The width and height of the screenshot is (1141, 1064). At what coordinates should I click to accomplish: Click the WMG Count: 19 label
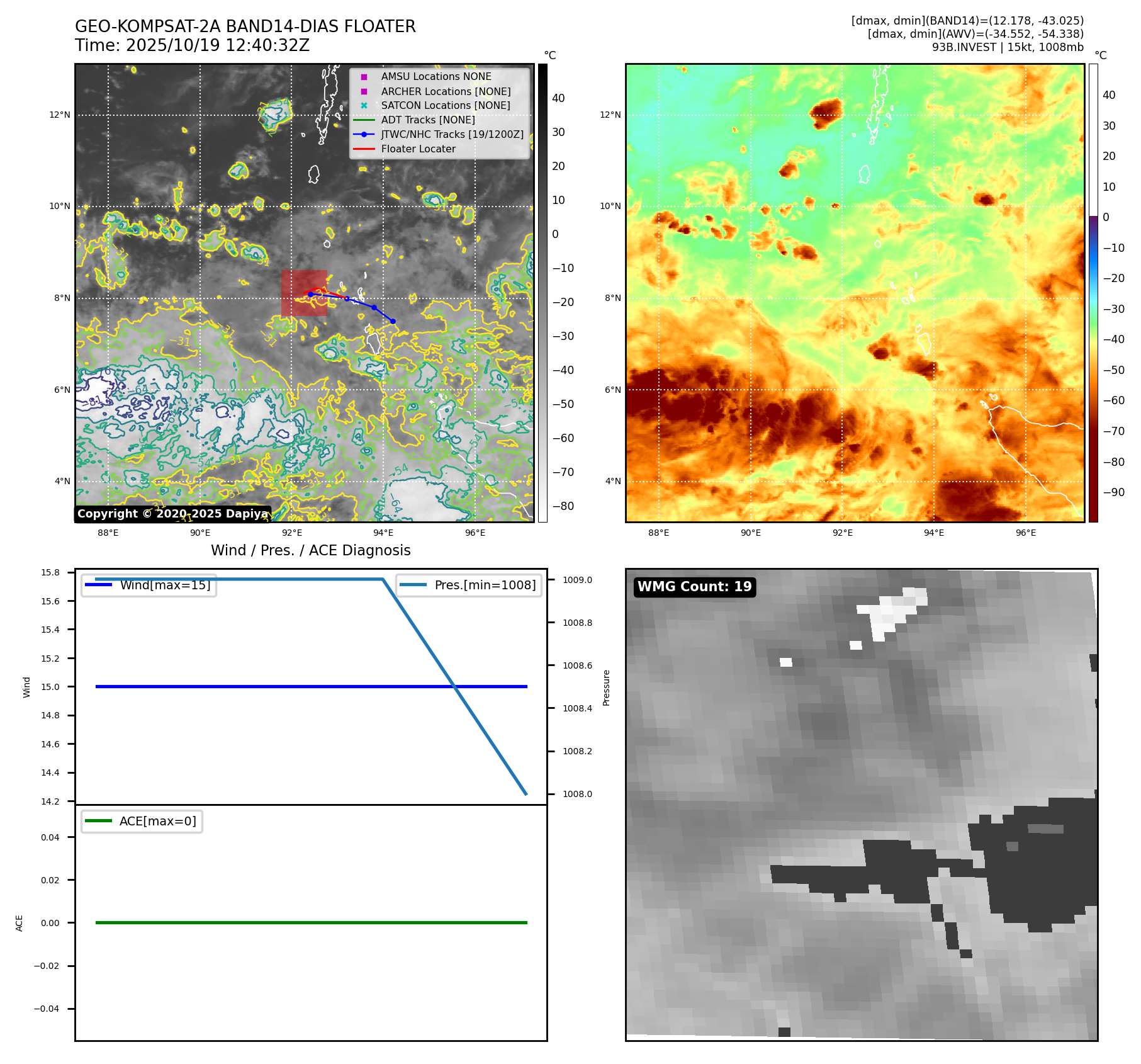pyautogui.click(x=694, y=587)
